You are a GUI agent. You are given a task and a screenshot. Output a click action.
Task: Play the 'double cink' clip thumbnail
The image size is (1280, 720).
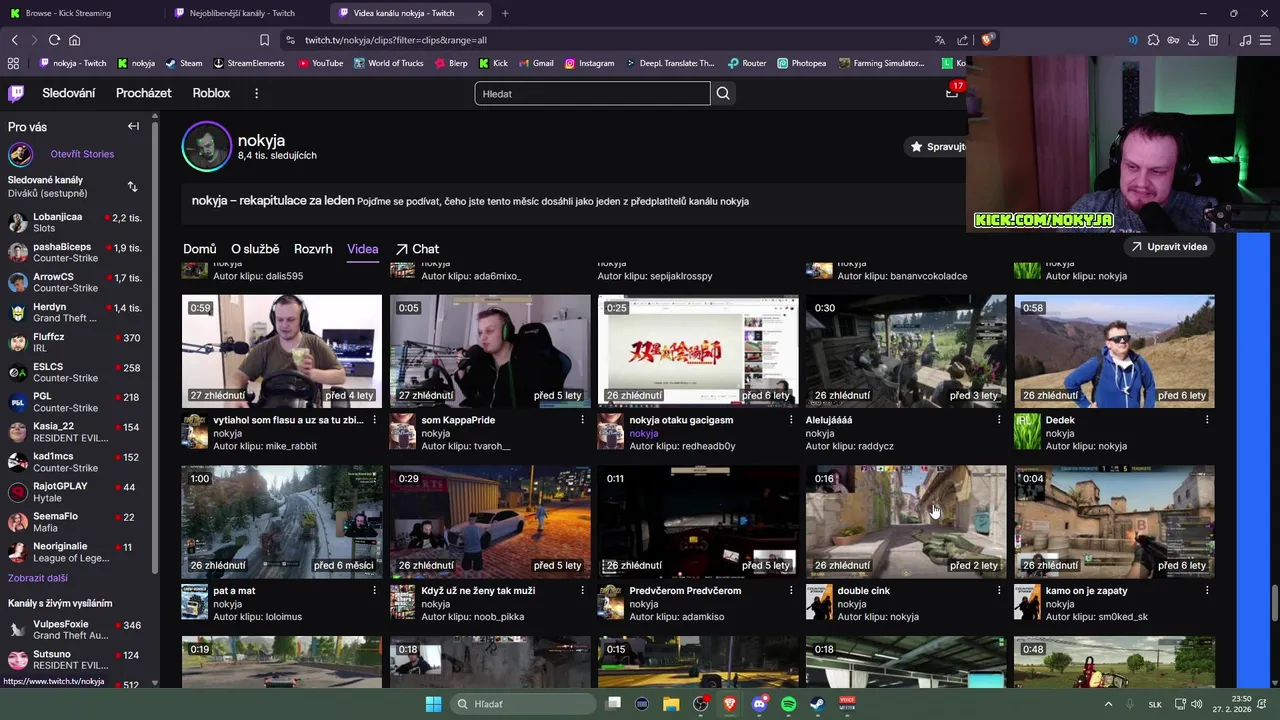906,521
